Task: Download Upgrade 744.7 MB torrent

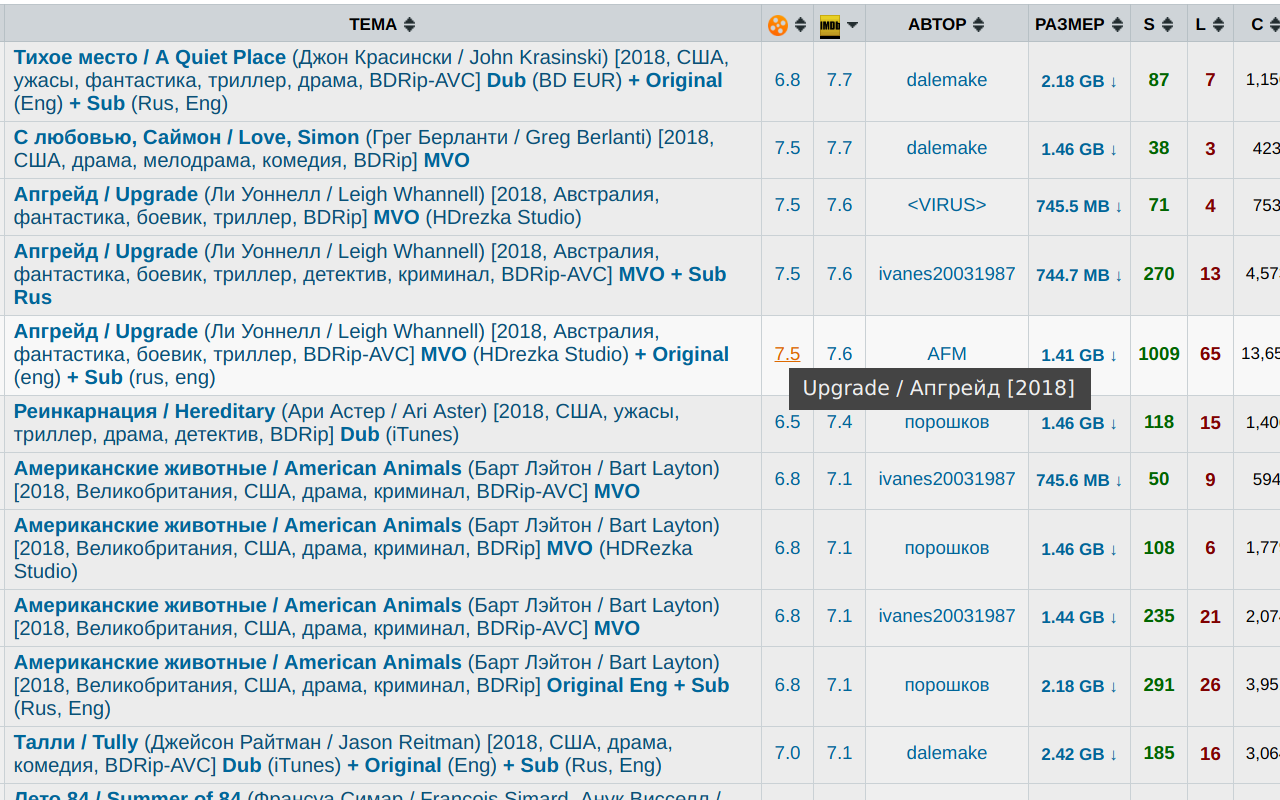Action: click(x=1079, y=275)
